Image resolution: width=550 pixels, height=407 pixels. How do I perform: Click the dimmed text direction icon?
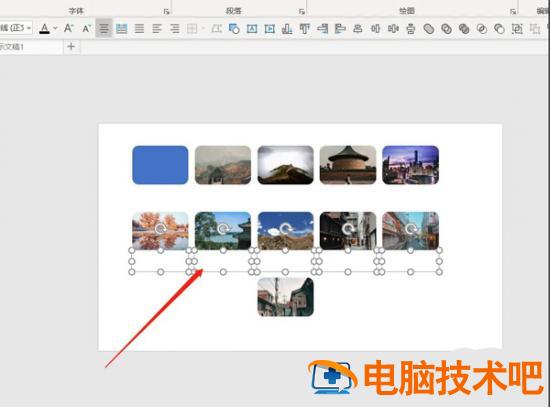(x=216, y=28)
